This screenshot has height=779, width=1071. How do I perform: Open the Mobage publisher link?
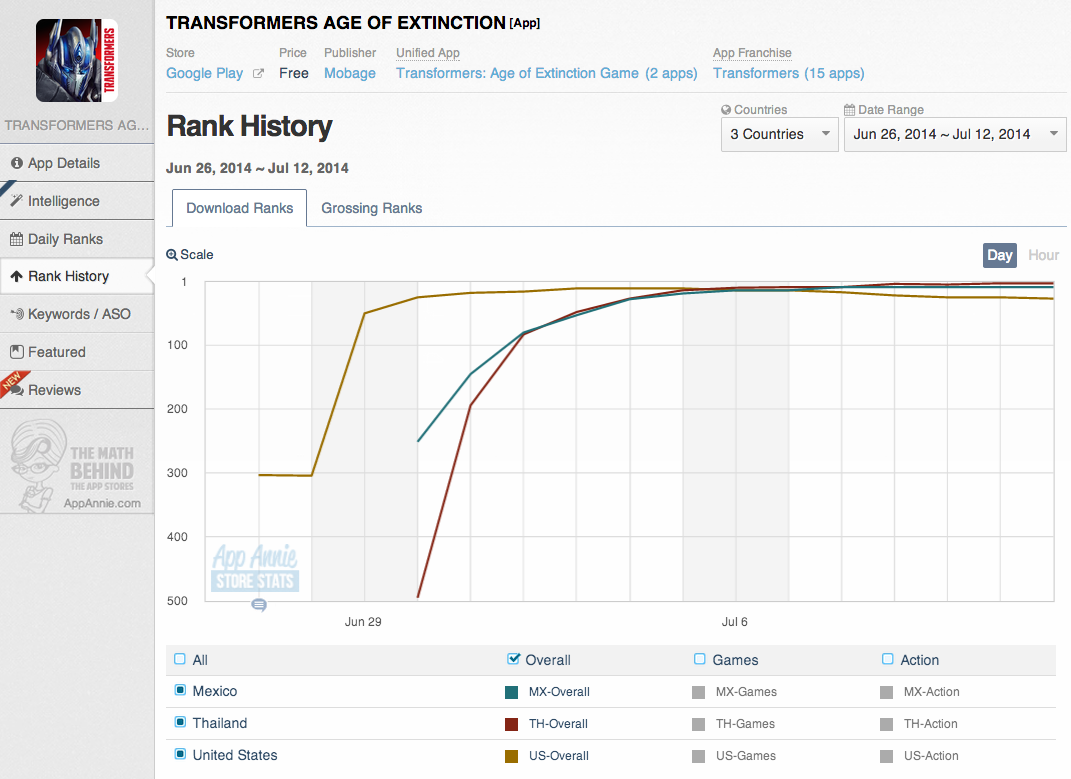pos(350,73)
